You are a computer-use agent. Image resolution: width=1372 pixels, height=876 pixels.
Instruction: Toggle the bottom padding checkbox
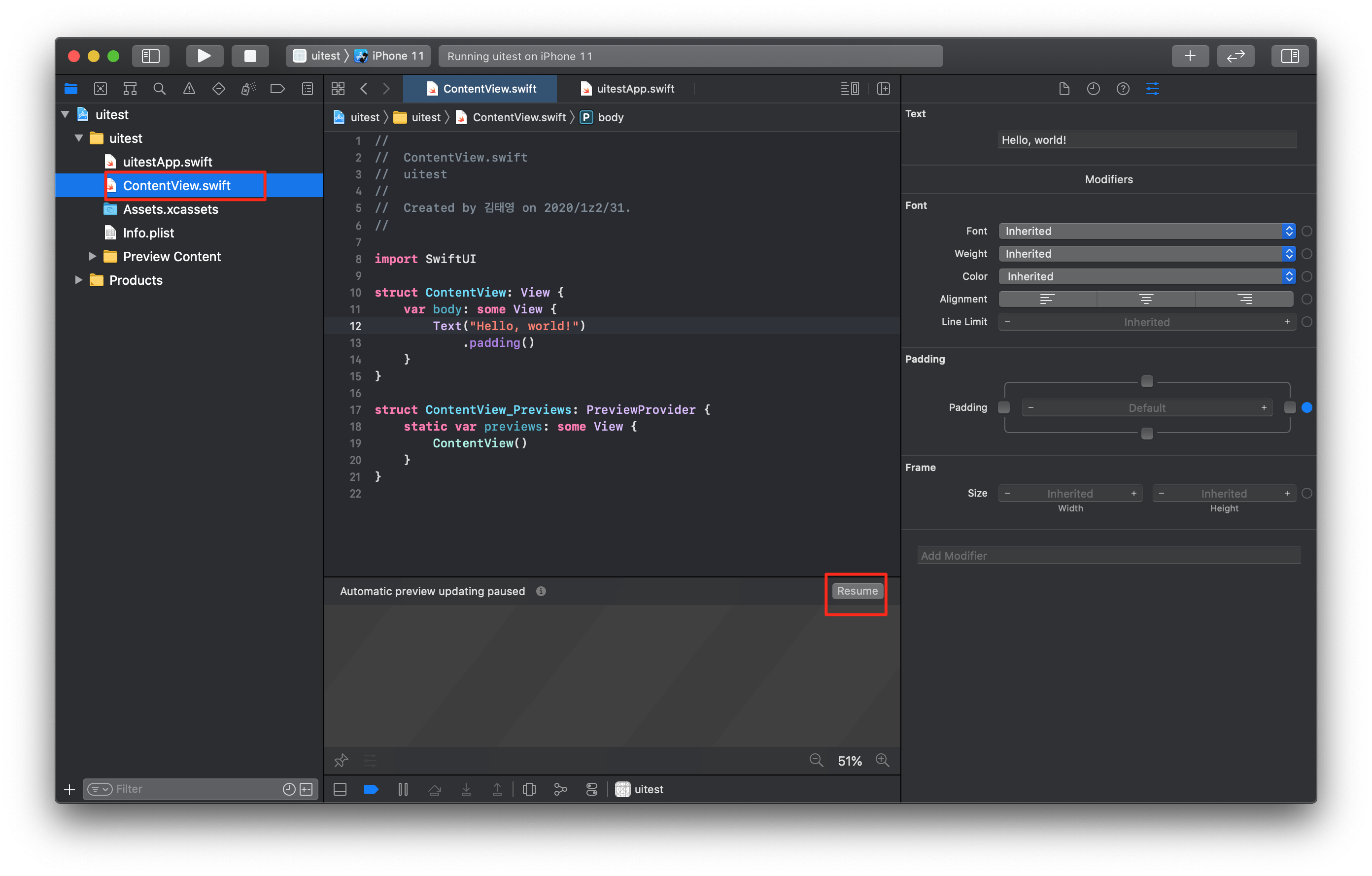point(1147,434)
